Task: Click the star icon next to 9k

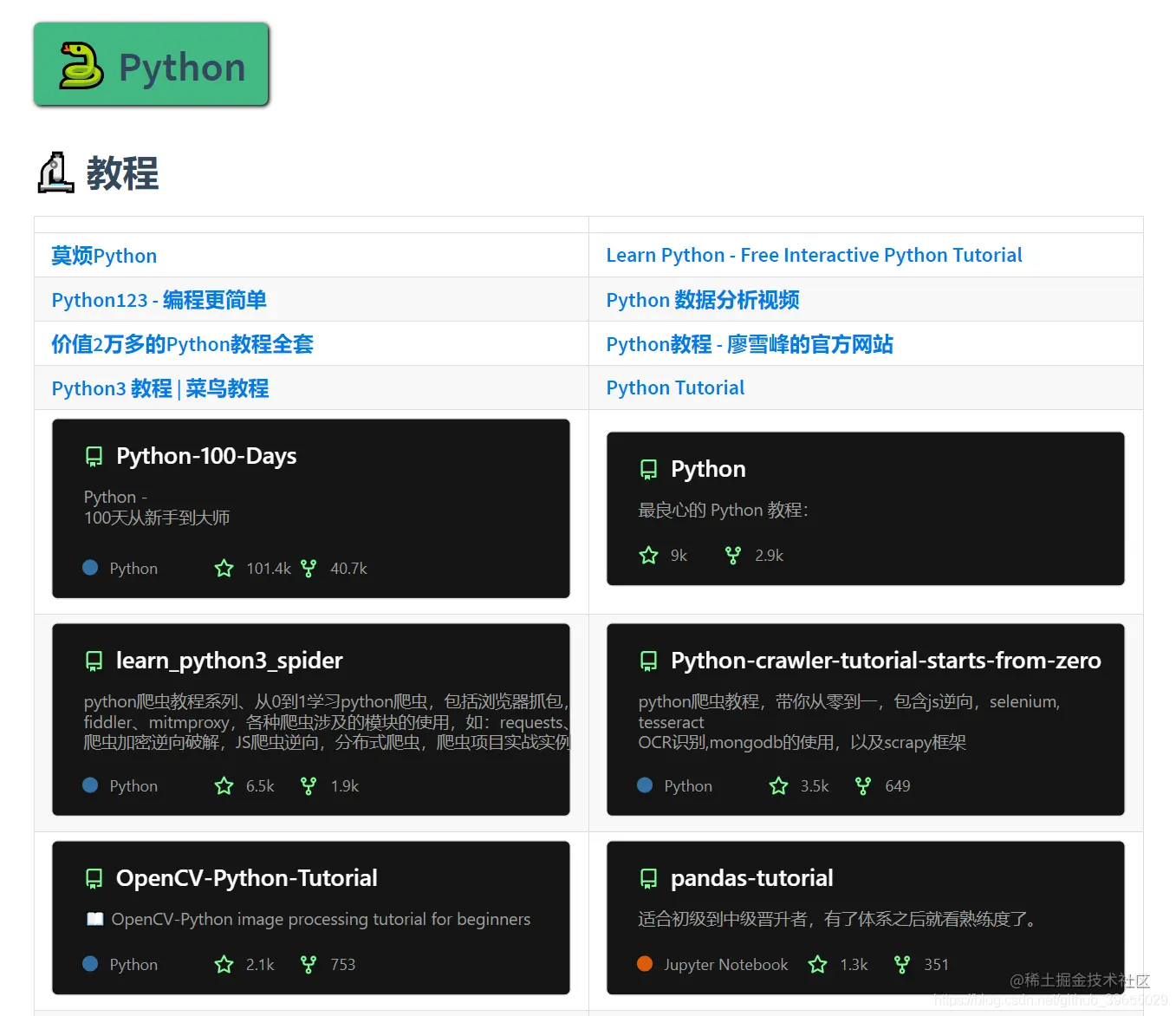Action: click(648, 556)
